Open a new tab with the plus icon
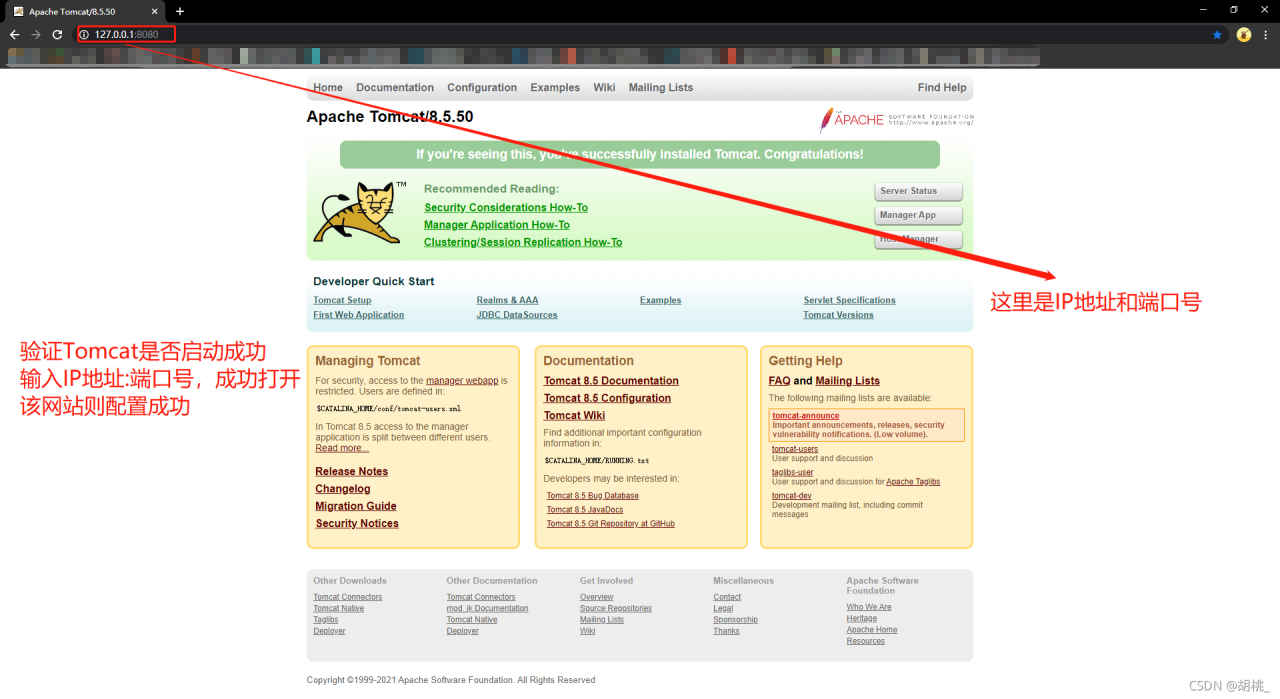1280x699 pixels. (x=180, y=11)
